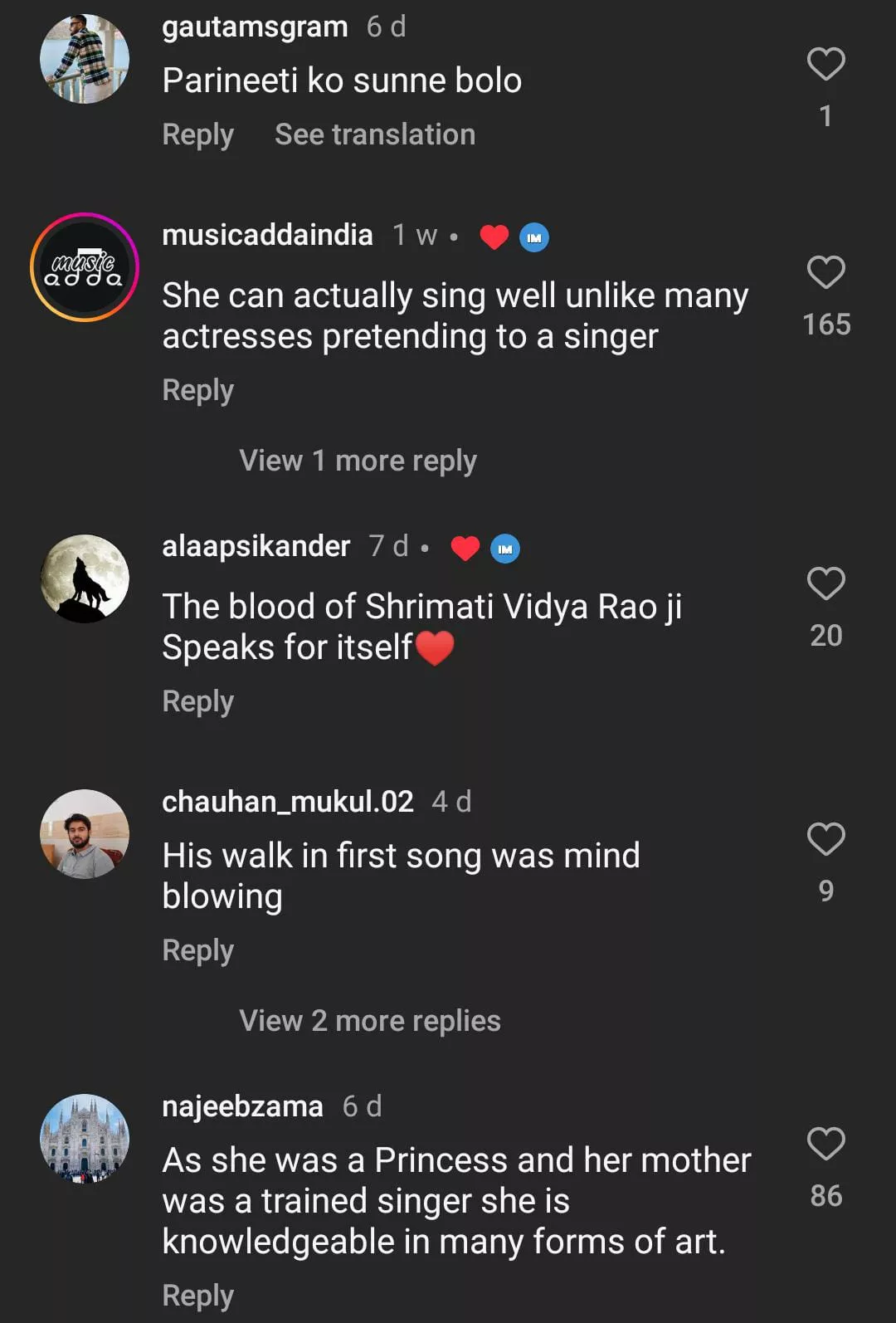Open musicaddaindia's profile picture
The height and width of the screenshot is (1323, 896).
(85, 267)
